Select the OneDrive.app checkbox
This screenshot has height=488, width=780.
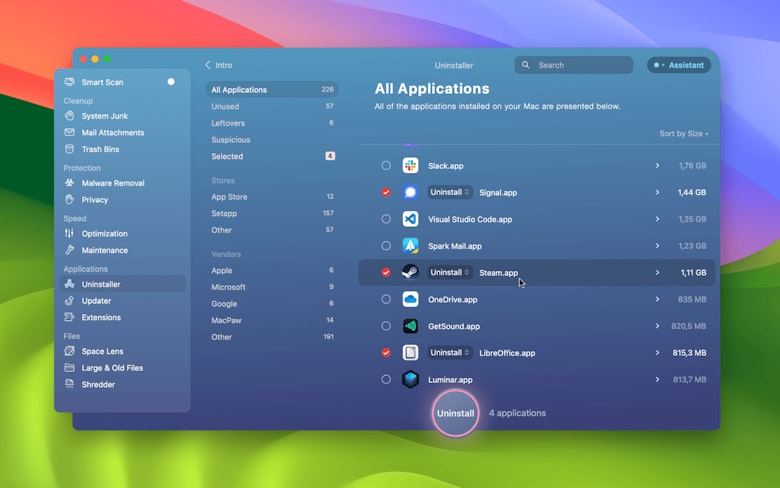click(386, 299)
